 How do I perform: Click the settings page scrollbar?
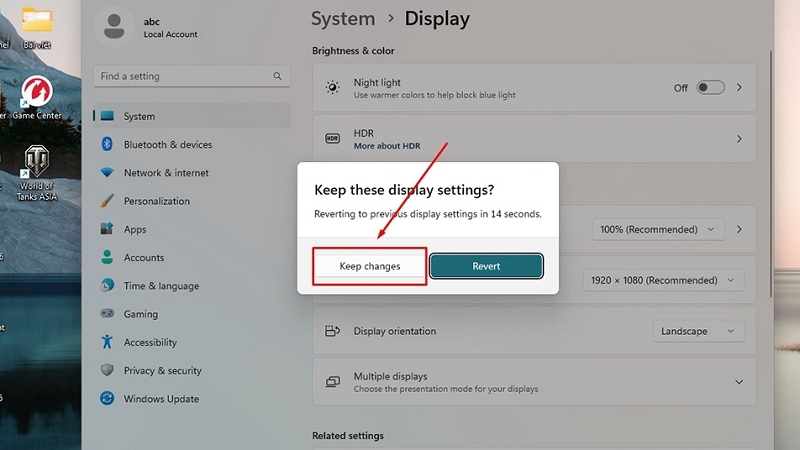(x=771, y=173)
